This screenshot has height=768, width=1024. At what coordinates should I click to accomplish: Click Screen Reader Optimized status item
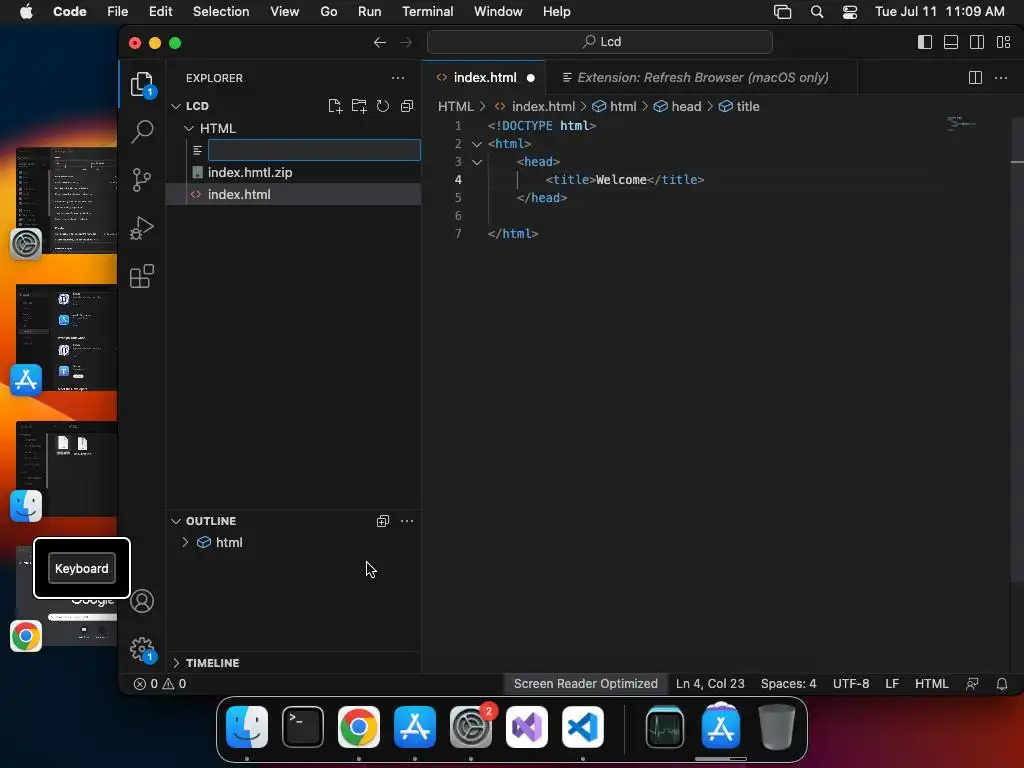[585, 684]
